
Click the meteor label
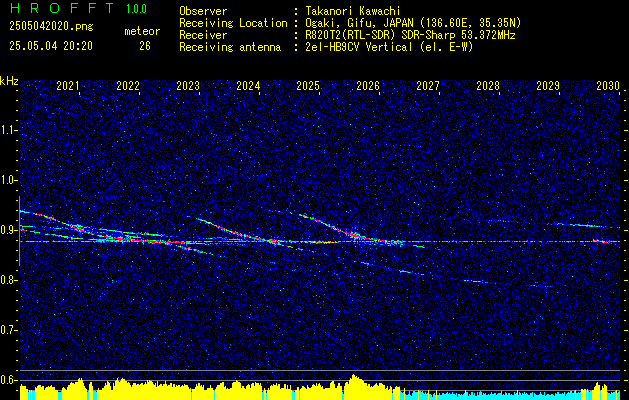pos(142,31)
